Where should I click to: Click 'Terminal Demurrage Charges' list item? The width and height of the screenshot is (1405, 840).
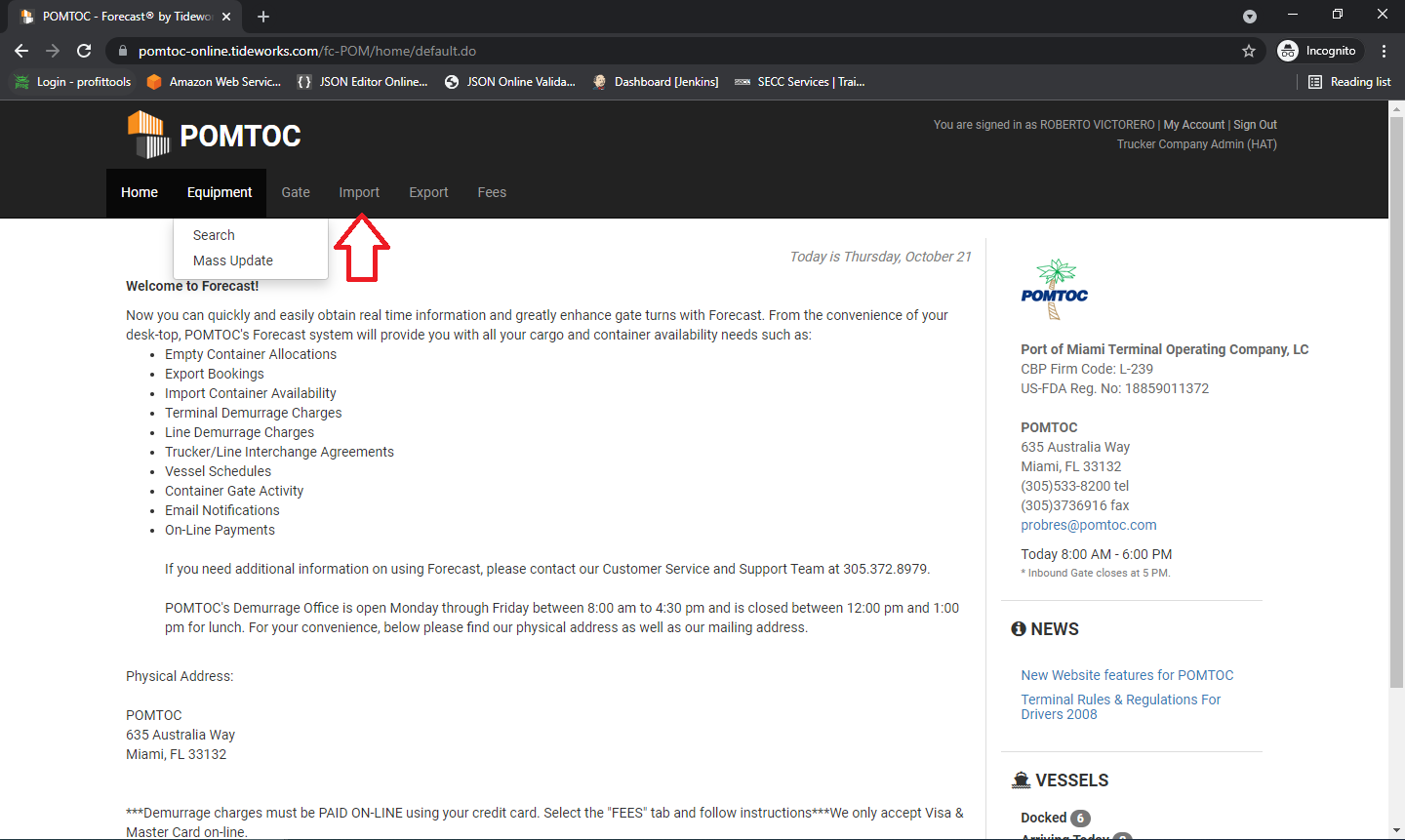(254, 413)
